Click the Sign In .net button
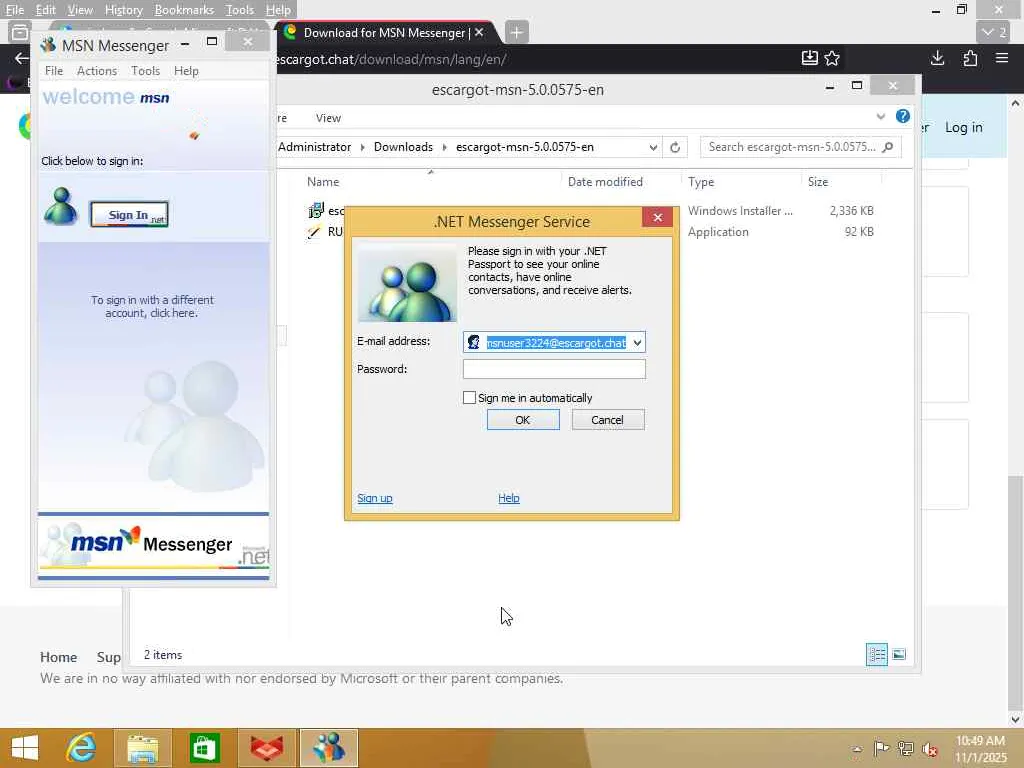 pyautogui.click(x=129, y=215)
